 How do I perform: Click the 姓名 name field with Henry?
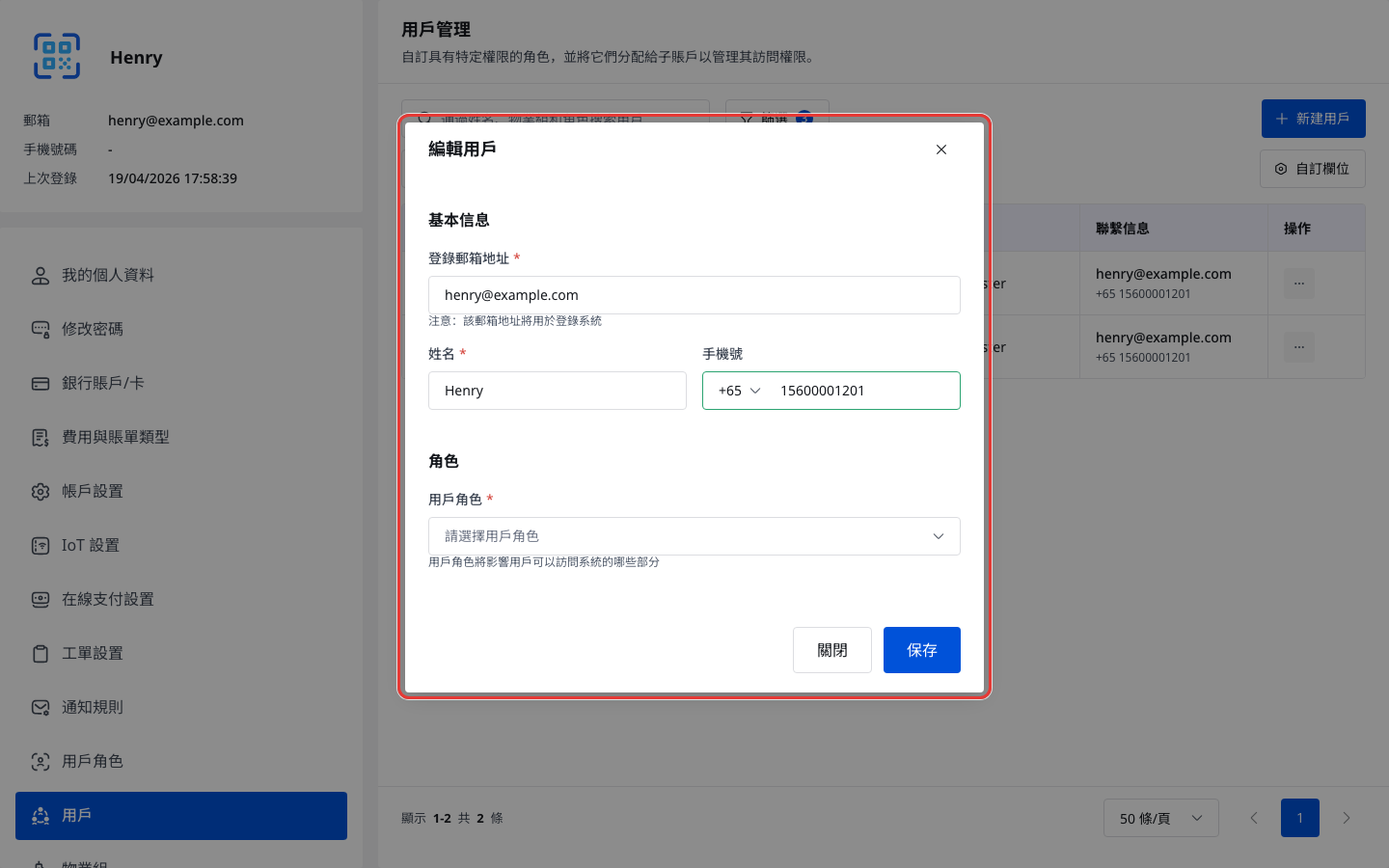click(558, 391)
